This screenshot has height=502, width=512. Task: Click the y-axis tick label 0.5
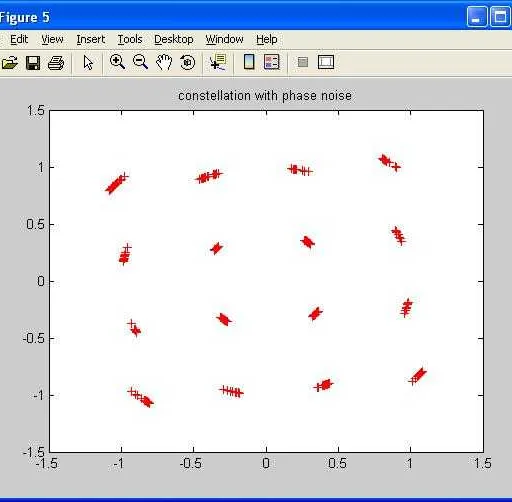click(35, 224)
